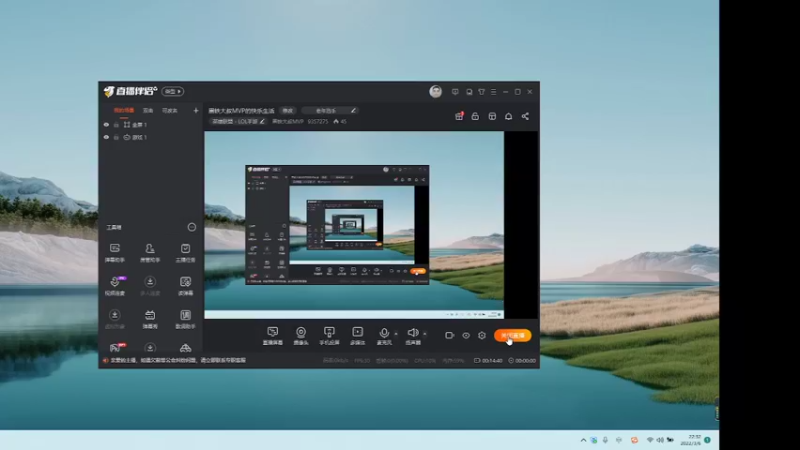Lock the 游戏 1 source
This screenshot has width=800, height=450.
(116, 137)
